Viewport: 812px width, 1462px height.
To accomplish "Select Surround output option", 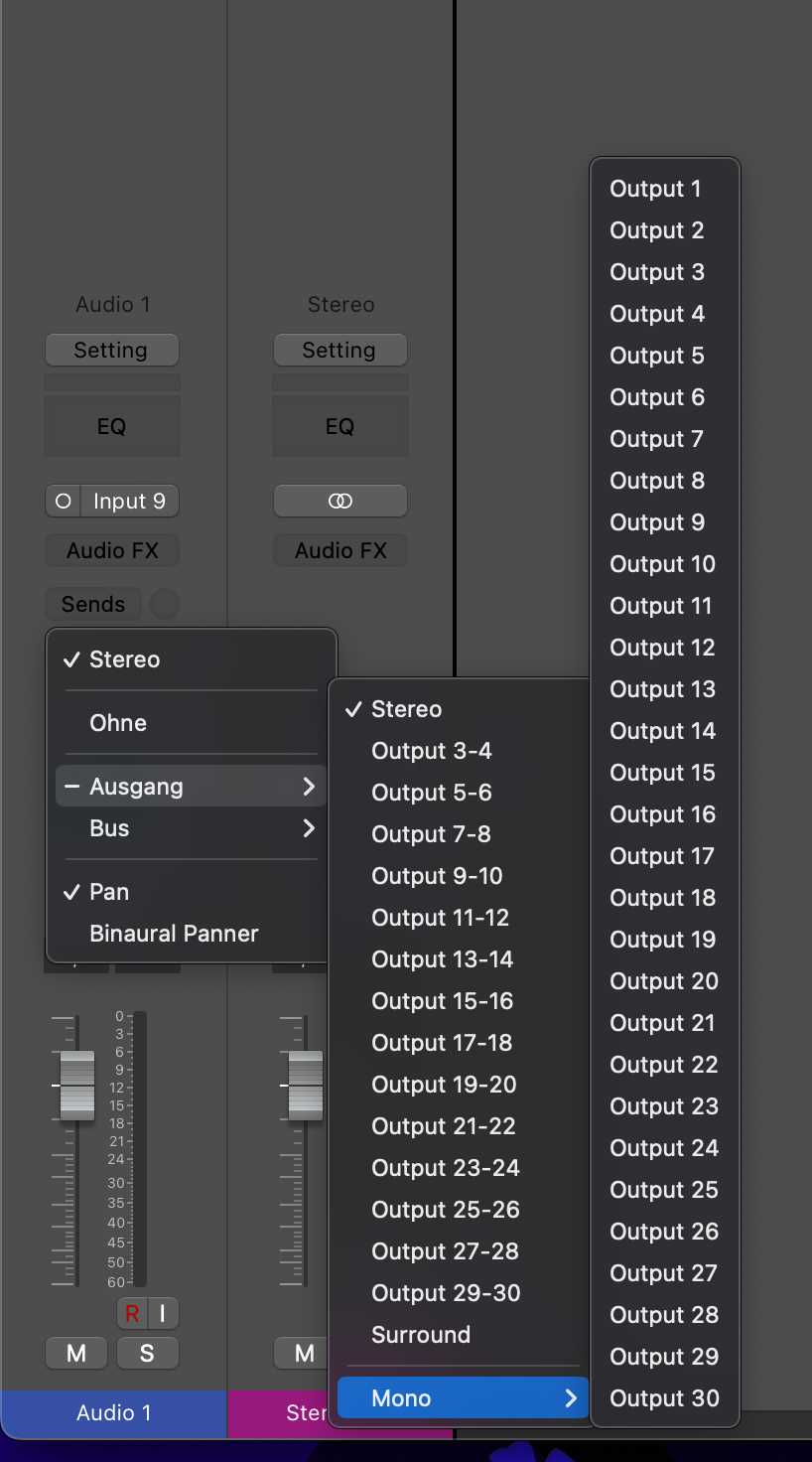I will point(421,1335).
